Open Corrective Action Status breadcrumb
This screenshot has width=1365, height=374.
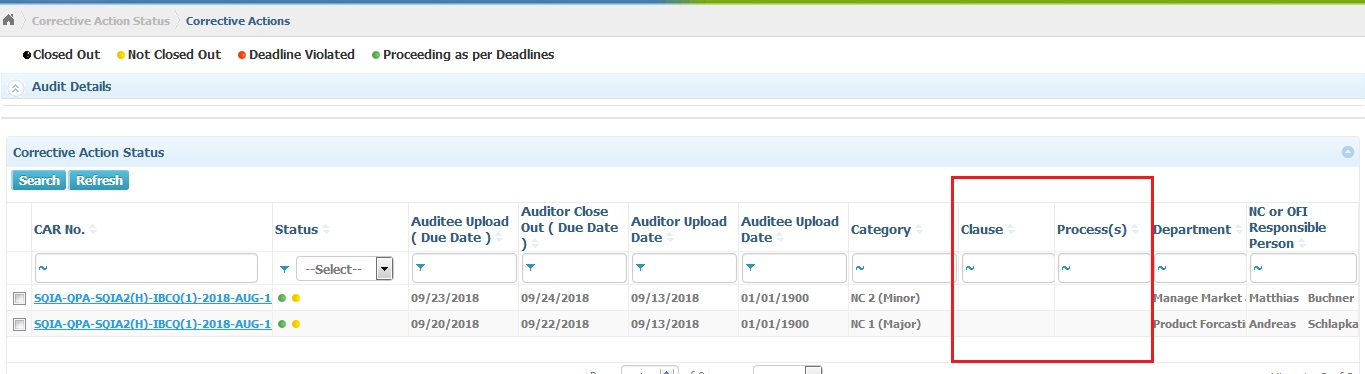(x=102, y=21)
